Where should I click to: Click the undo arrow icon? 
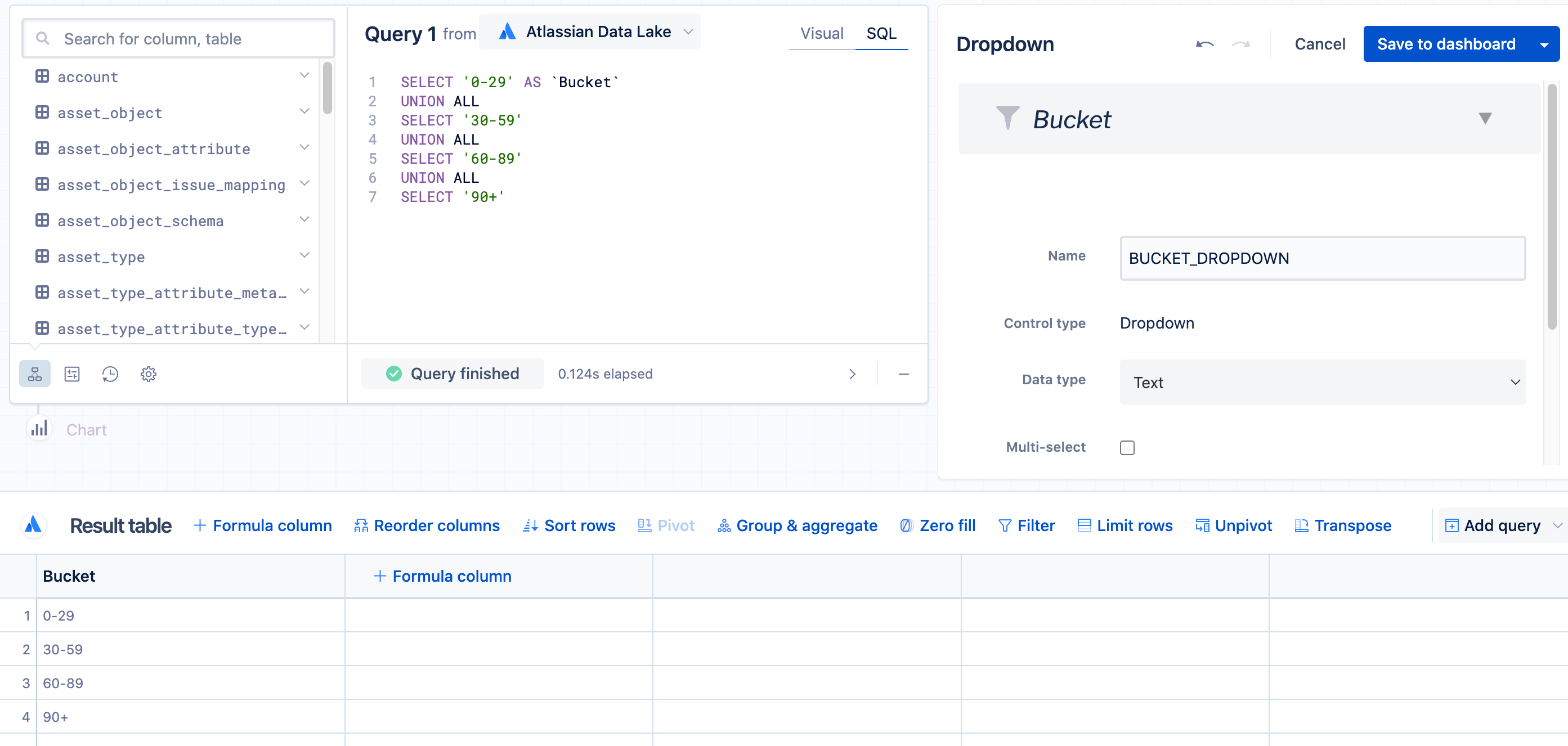1204,44
